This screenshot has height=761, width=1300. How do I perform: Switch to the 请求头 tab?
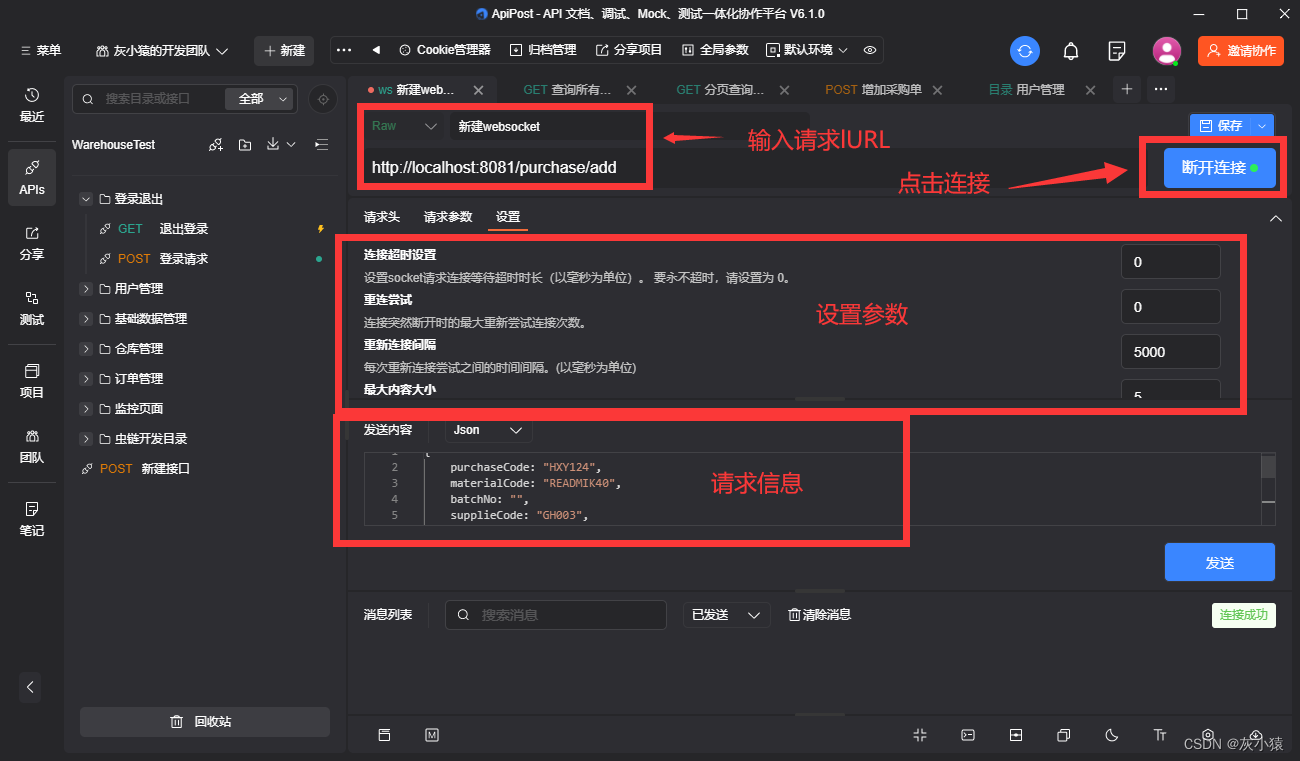[382, 217]
